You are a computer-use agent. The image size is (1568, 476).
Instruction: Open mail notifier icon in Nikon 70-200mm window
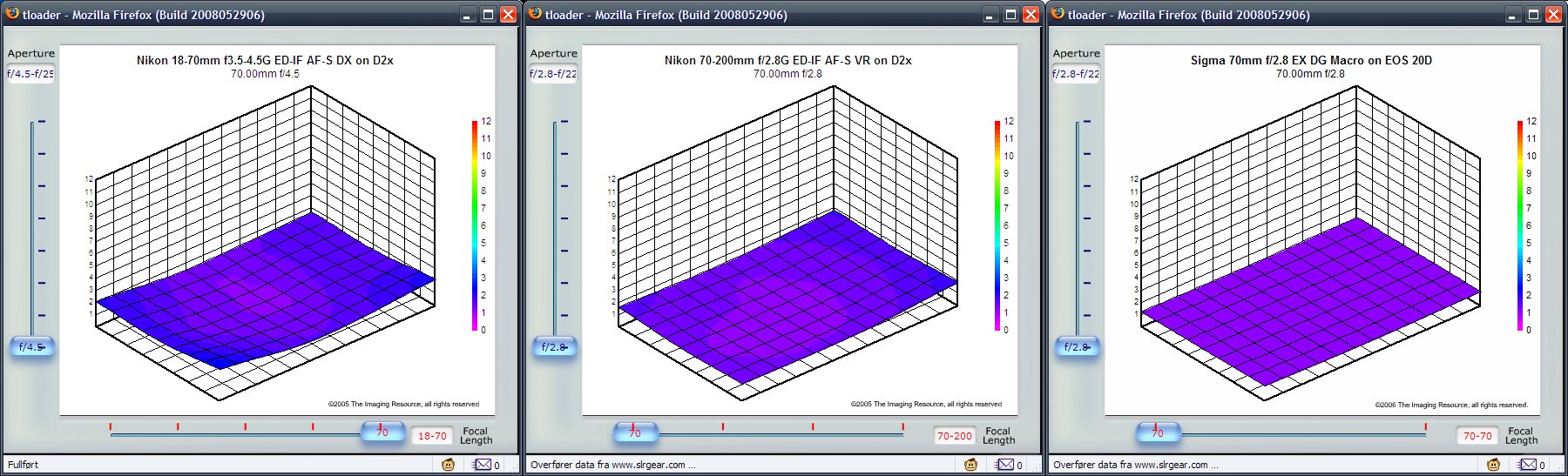pyautogui.click(x=1005, y=465)
